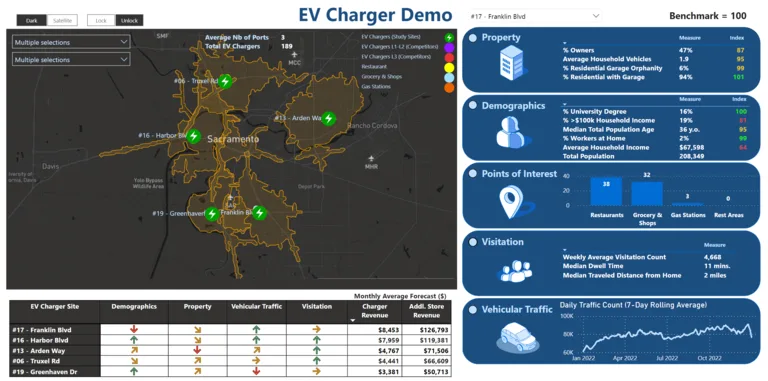Select the Unlock map option
Viewport: 768px width, 381px height.
pyautogui.click(x=130, y=21)
